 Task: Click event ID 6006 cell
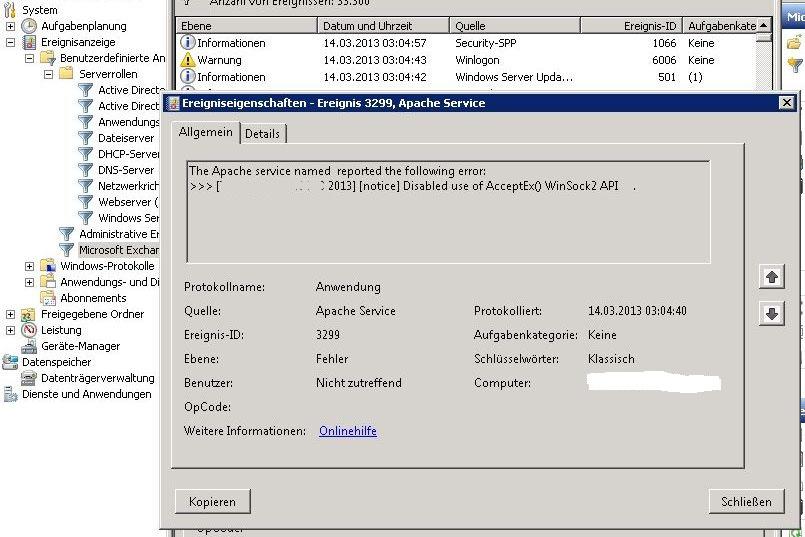(x=664, y=60)
